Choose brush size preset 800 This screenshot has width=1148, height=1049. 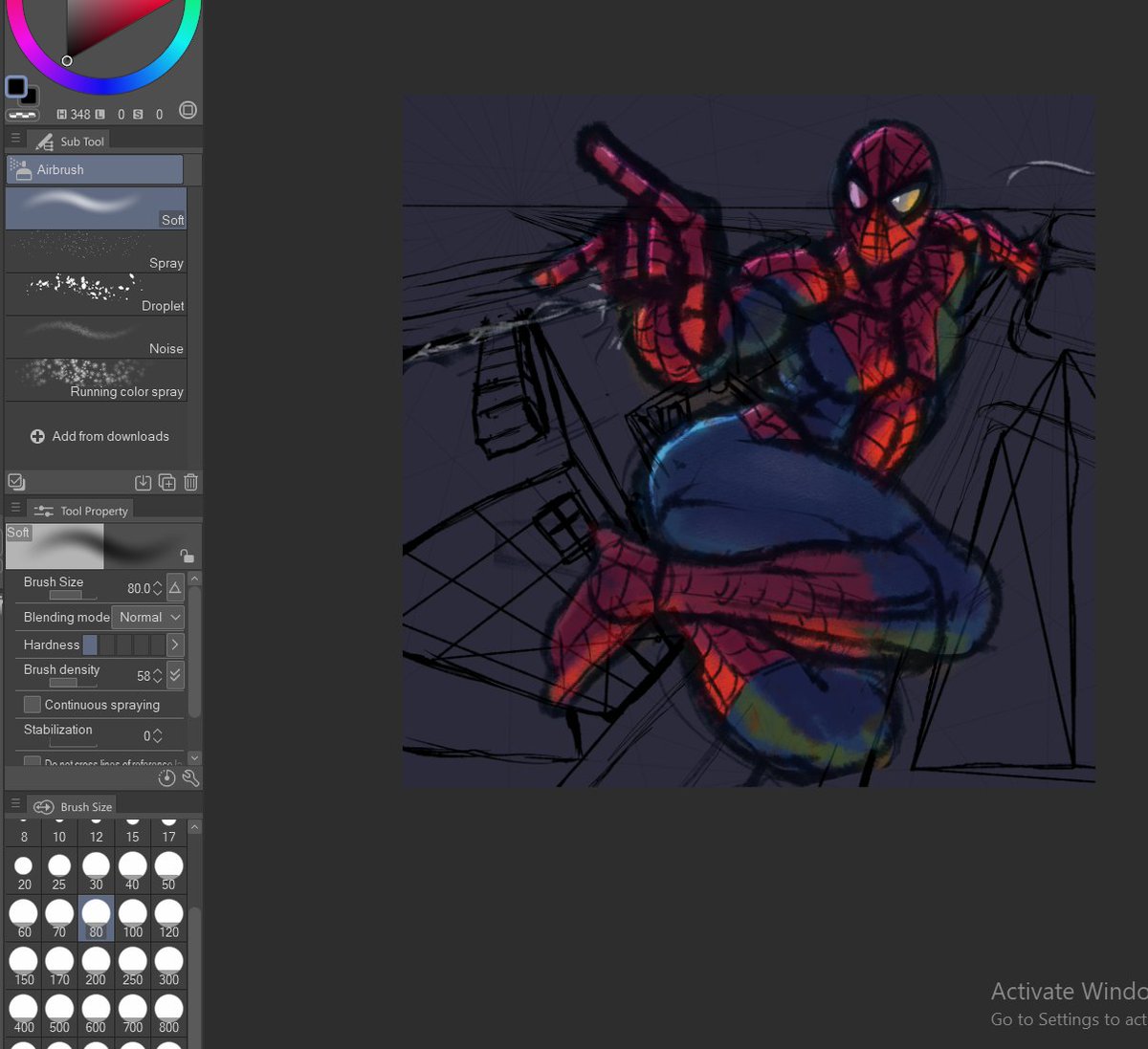[168, 1015]
